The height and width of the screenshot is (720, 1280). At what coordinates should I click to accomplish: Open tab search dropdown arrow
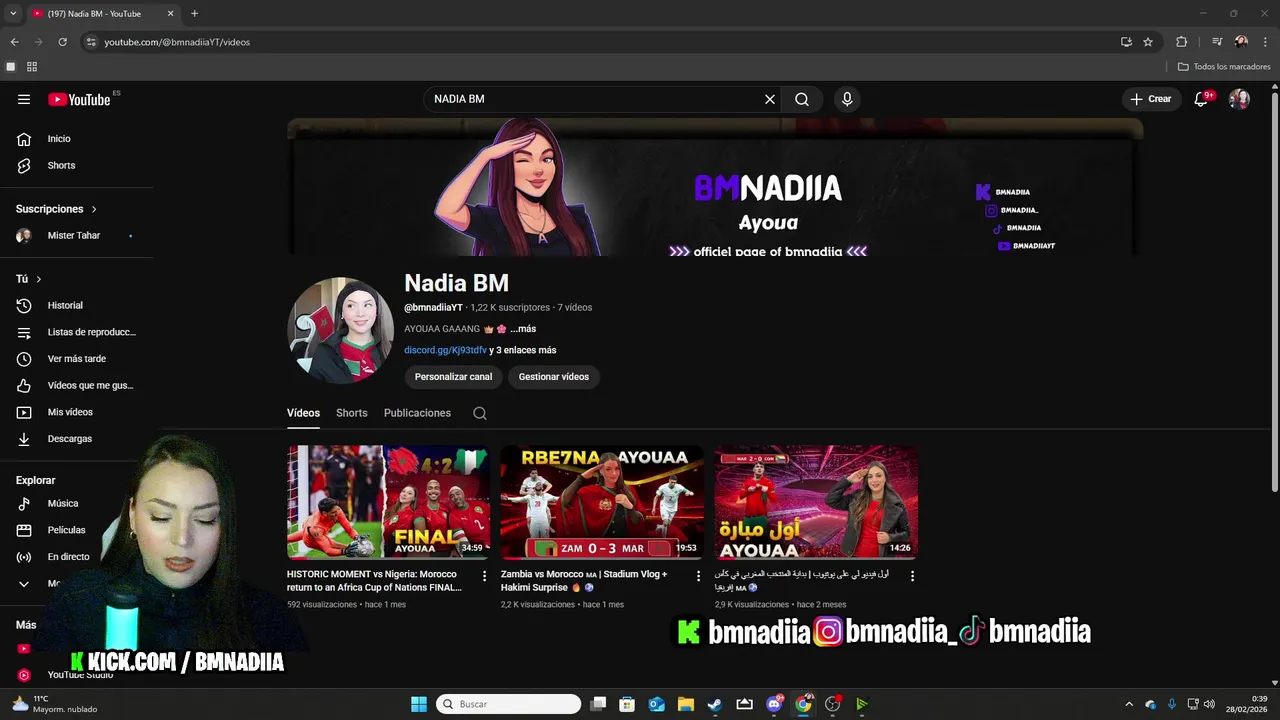point(13,13)
